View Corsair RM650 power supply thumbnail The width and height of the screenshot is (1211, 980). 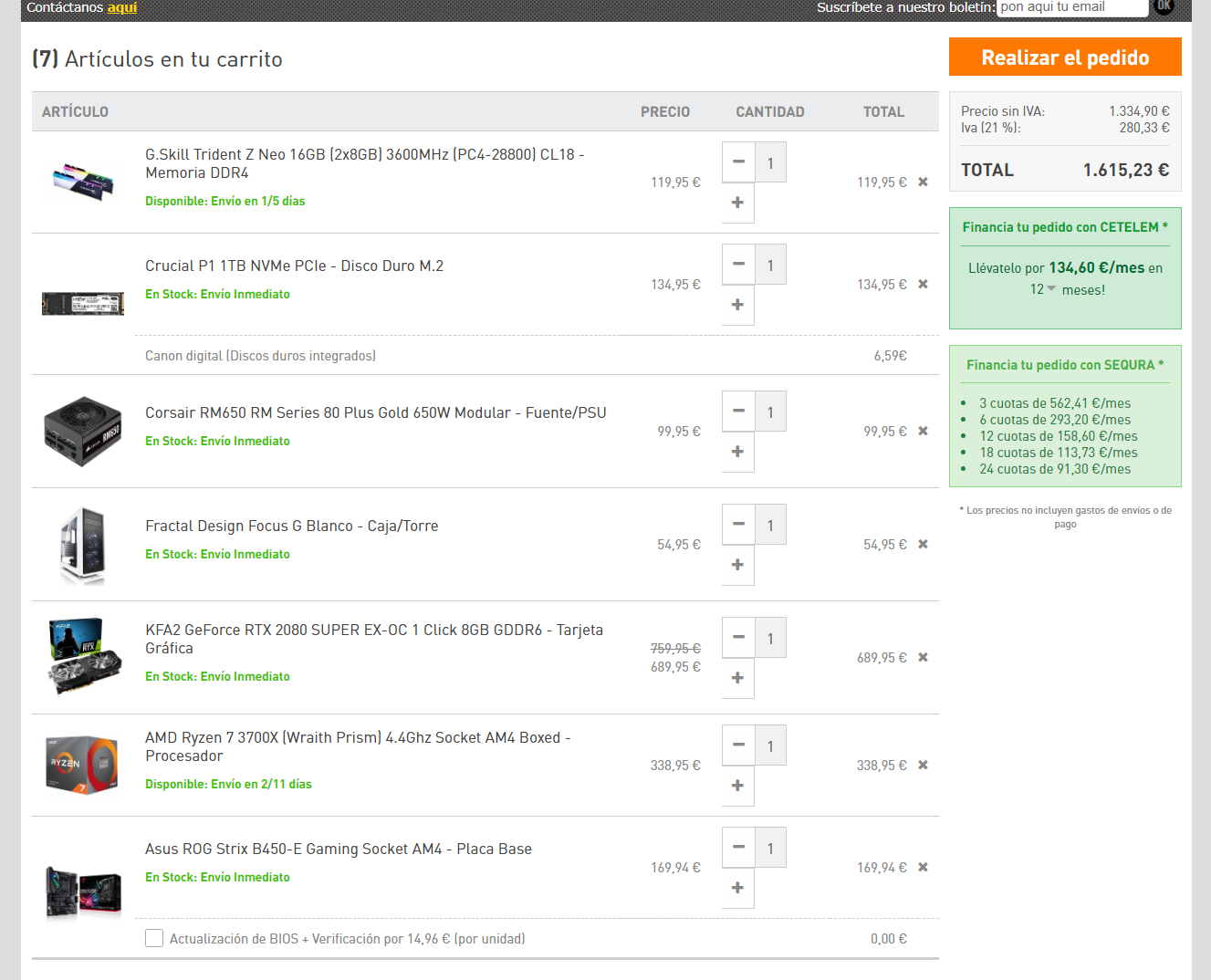click(x=83, y=431)
